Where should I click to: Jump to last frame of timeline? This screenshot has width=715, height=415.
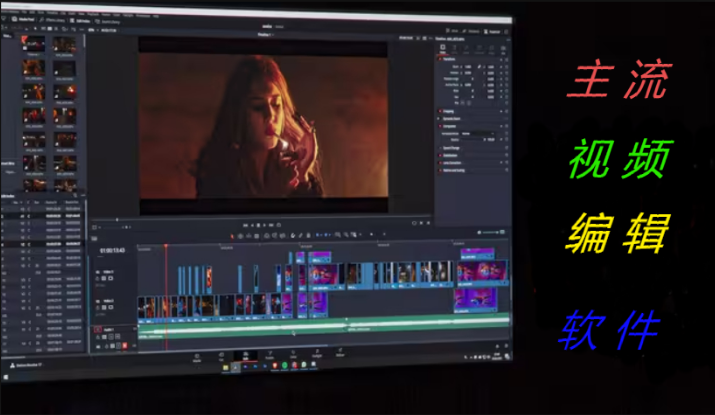(x=271, y=225)
